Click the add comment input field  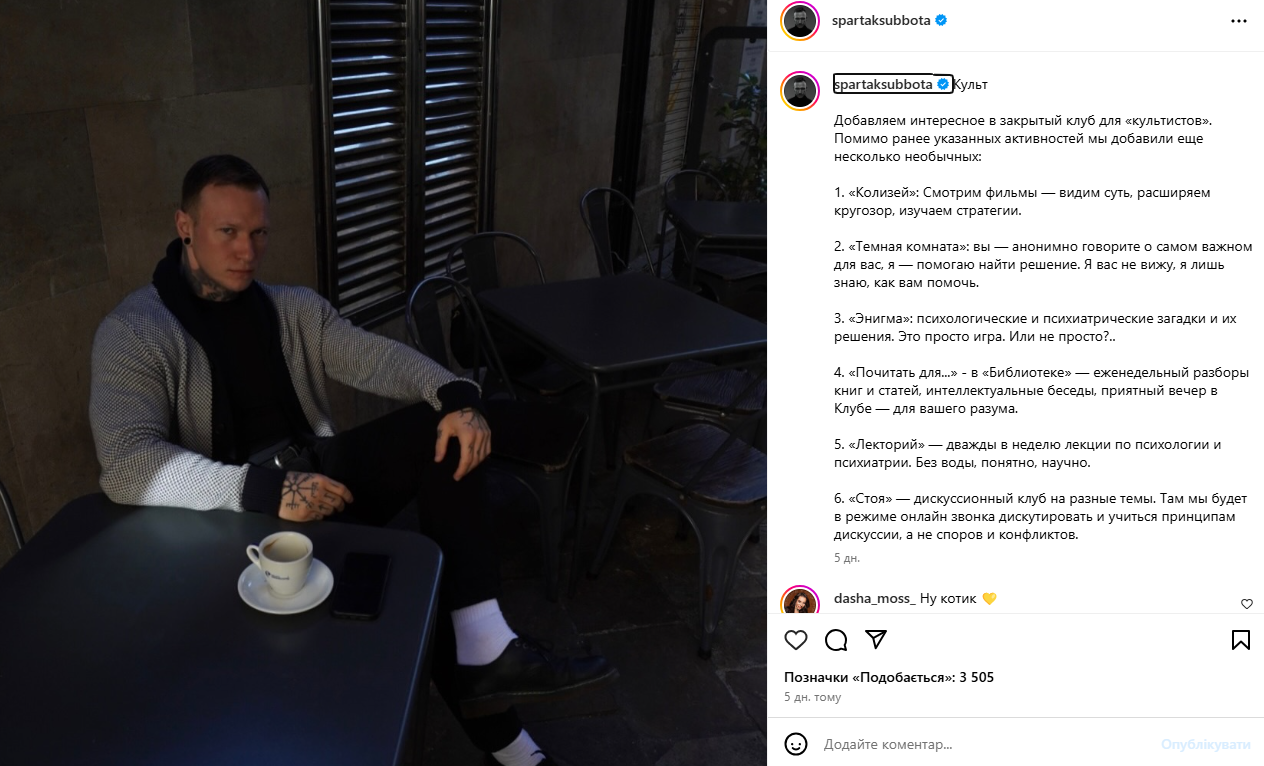pos(985,745)
